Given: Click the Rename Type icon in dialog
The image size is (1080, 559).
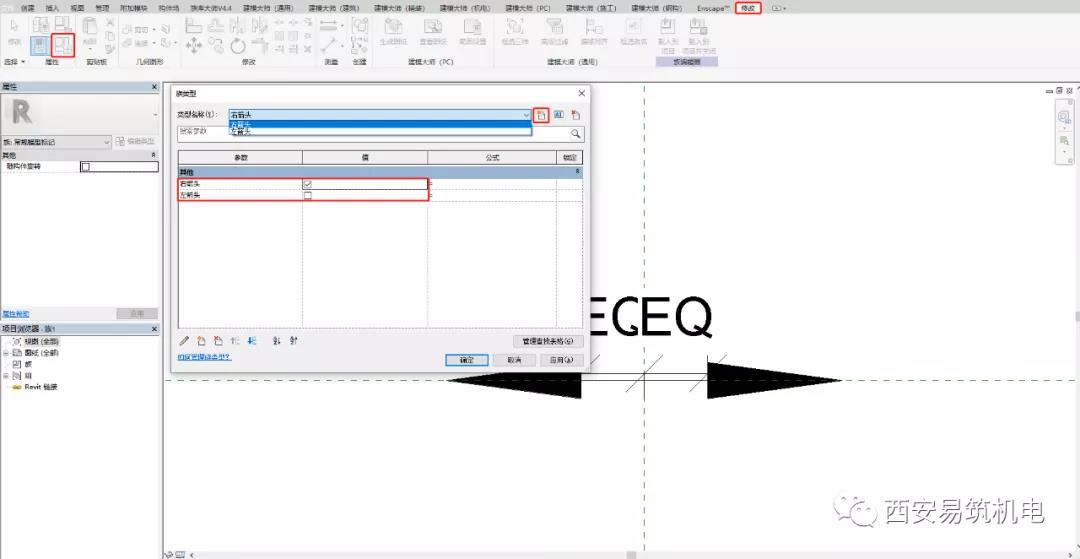Looking at the screenshot, I should tap(559, 115).
